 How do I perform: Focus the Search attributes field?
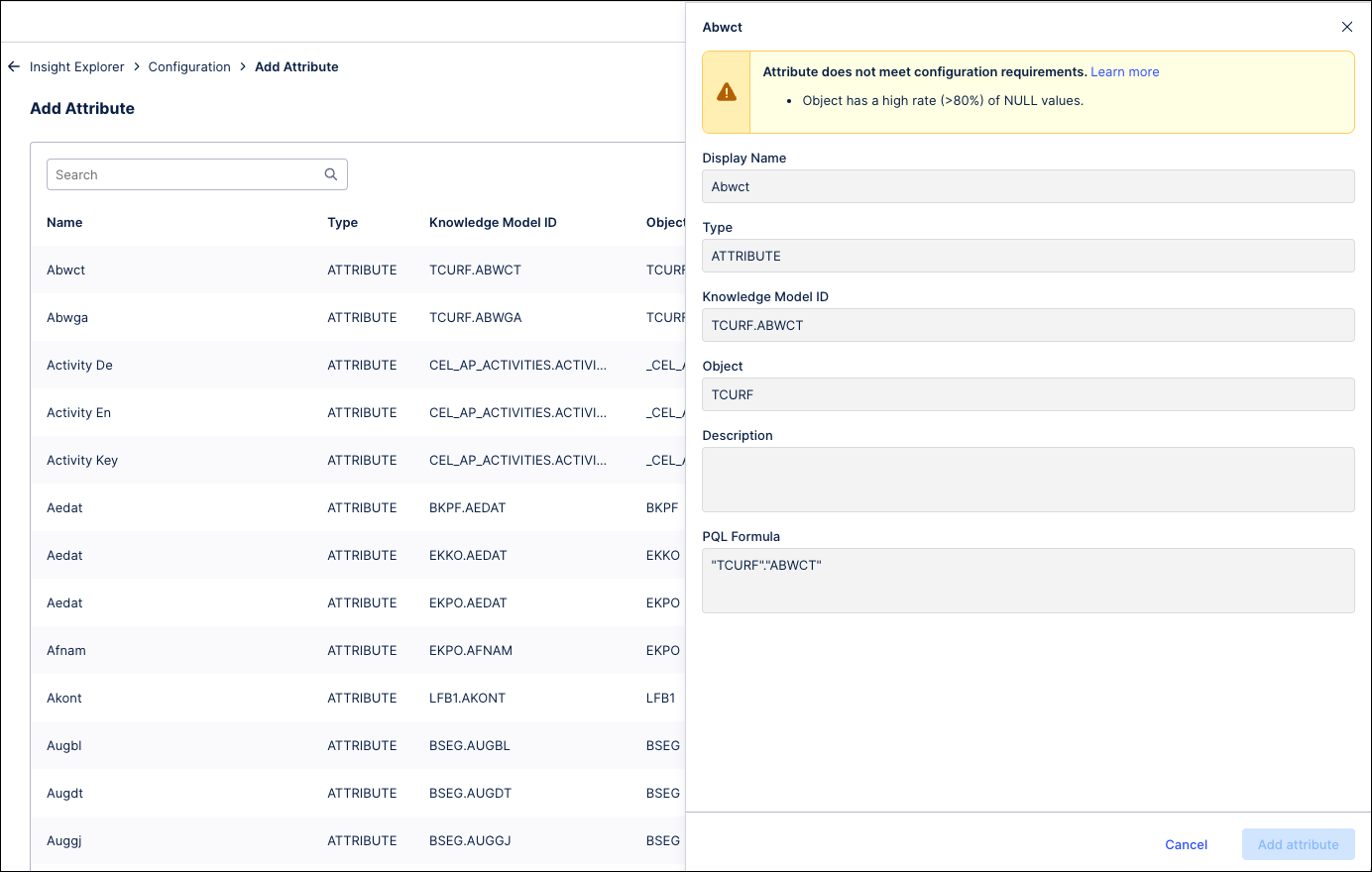tap(197, 174)
